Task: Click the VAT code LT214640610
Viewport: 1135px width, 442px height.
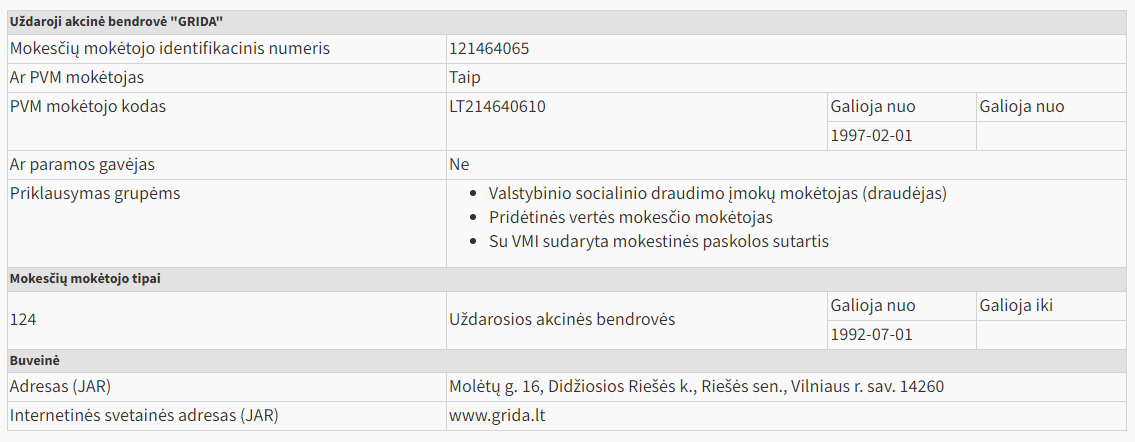Action: (x=497, y=106)
